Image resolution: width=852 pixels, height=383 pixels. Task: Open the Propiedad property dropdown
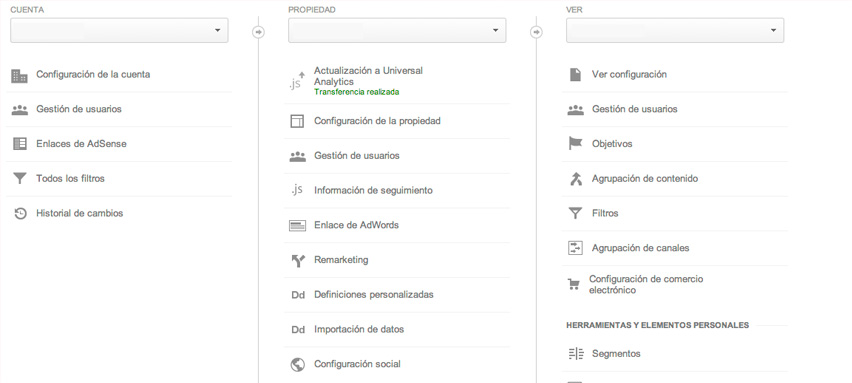[397, 30]
